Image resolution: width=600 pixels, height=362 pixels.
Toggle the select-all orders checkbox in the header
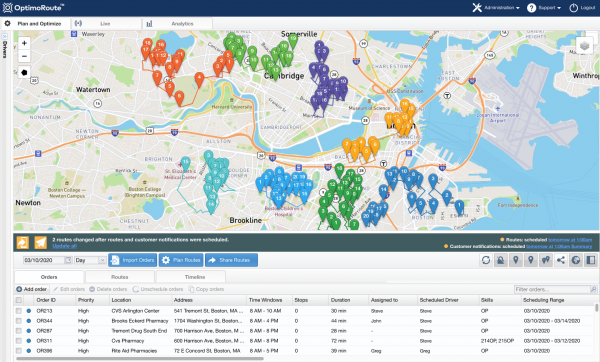click(x=19, y=300)
